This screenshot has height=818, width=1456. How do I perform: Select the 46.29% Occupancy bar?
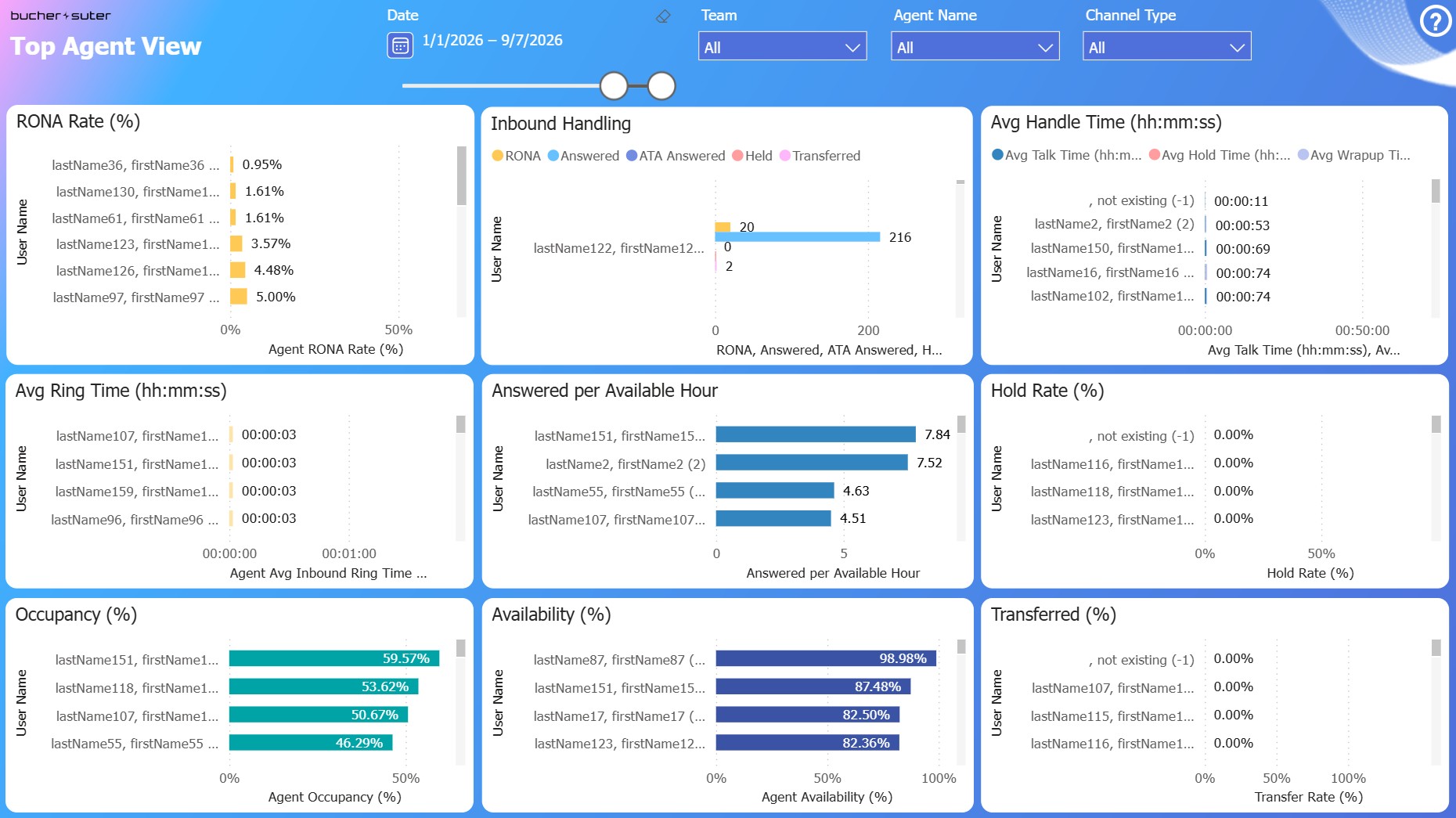[311, 743]
